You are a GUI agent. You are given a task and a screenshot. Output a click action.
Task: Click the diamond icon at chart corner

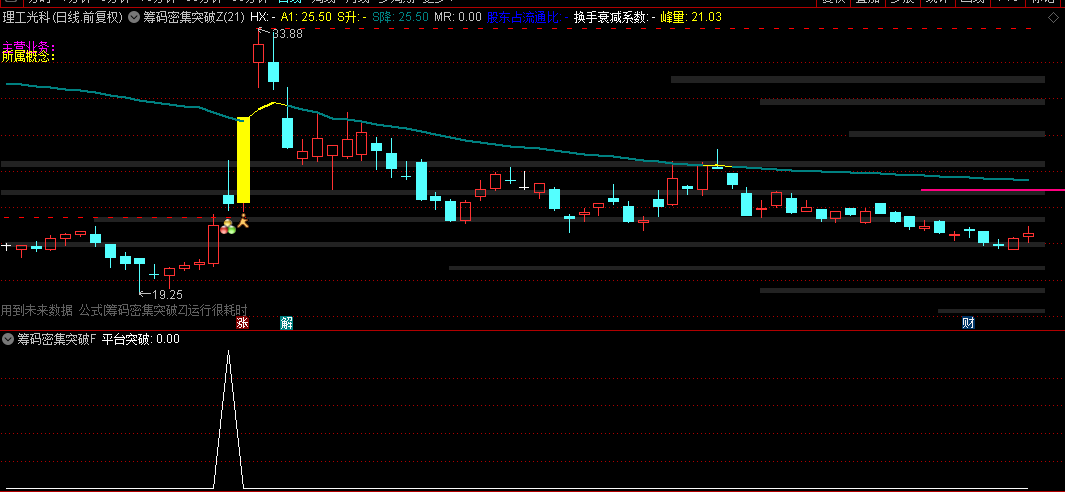[1052, 17]
